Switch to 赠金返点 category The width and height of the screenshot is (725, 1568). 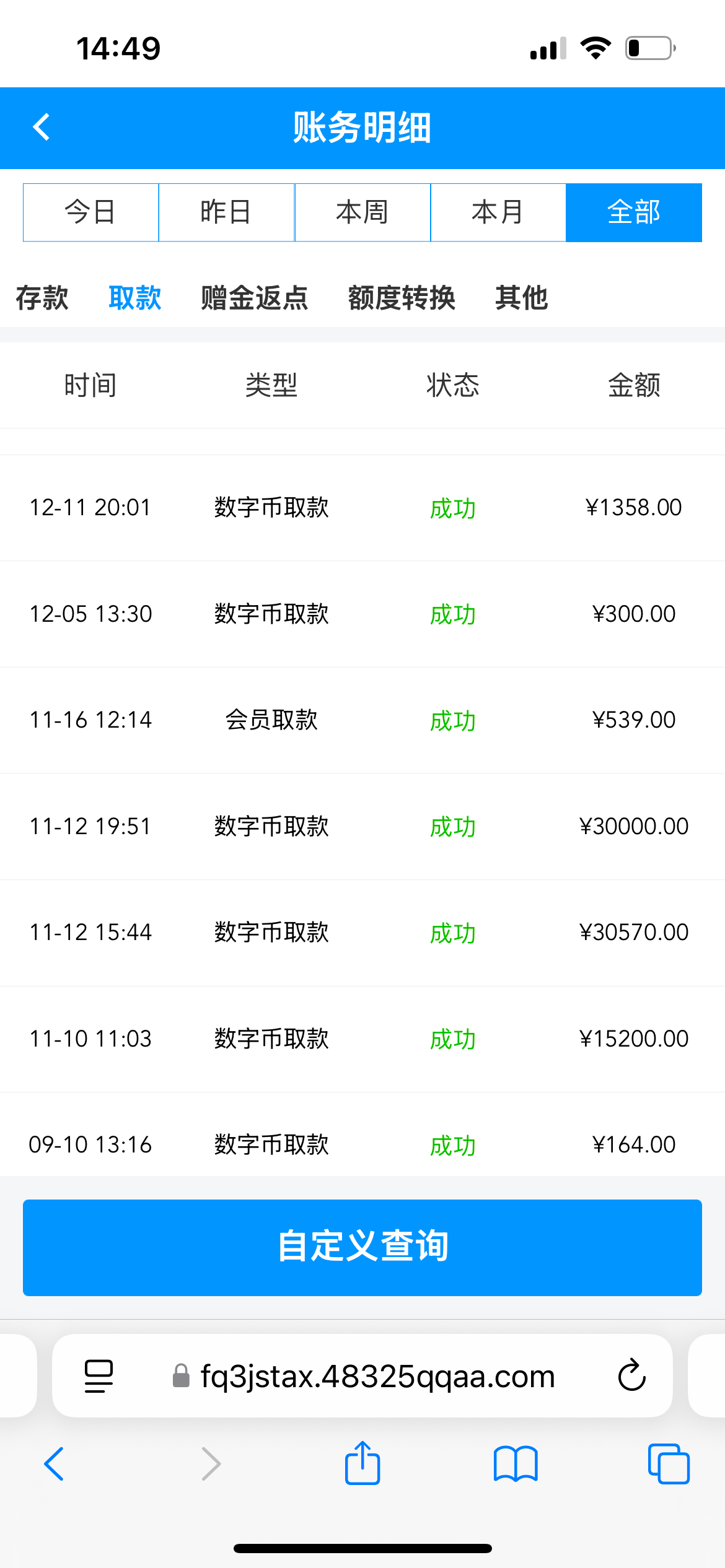(254, 298)
